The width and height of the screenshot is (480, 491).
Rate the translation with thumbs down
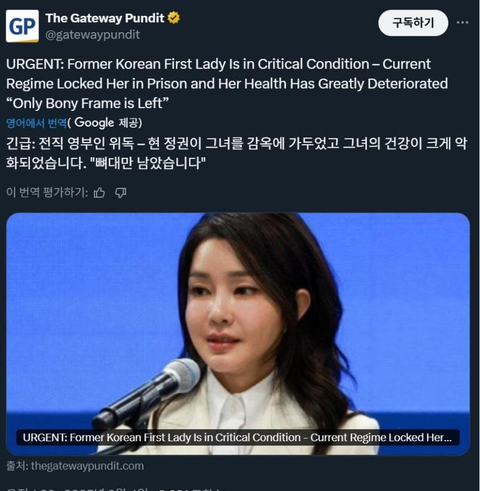120,193
